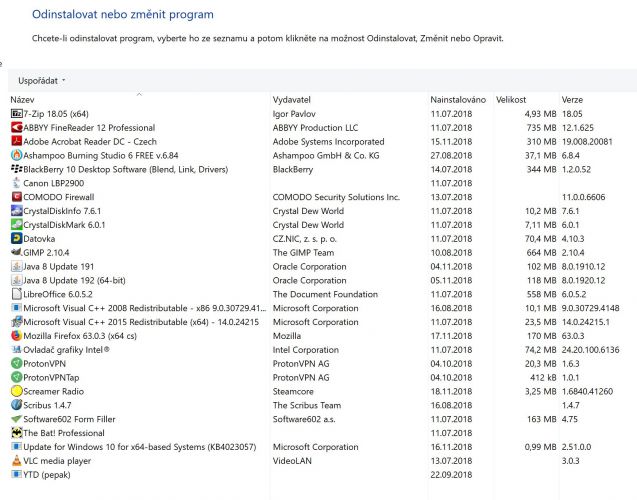Select version 1.6840.41260

point(587,391)
